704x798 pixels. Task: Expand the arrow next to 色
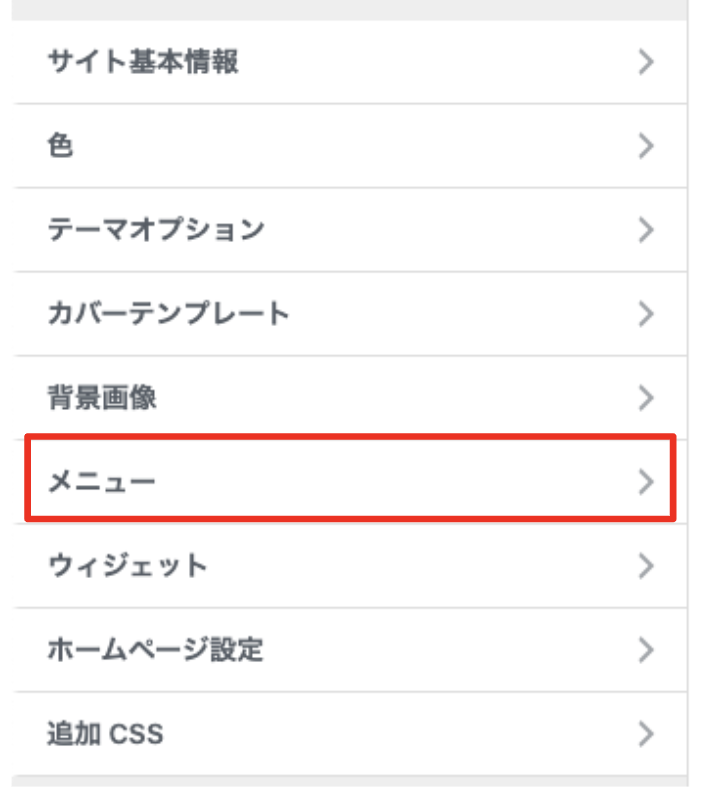click(x=646, y=147)
